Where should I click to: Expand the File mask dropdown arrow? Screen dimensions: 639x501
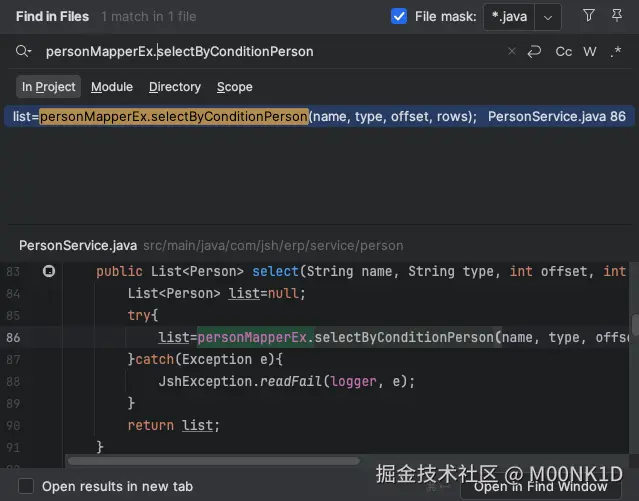tap(548, 17)
